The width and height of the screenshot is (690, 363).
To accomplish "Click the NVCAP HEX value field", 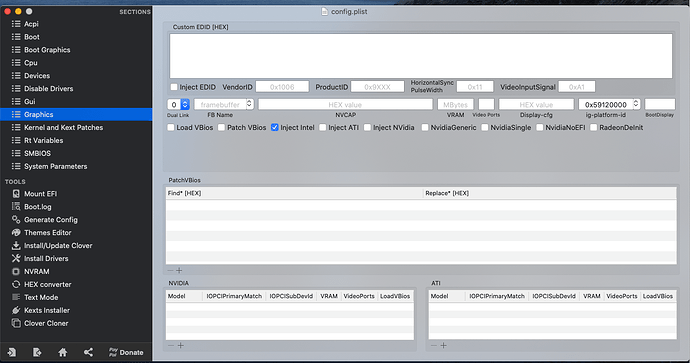I will click(345, 105).
